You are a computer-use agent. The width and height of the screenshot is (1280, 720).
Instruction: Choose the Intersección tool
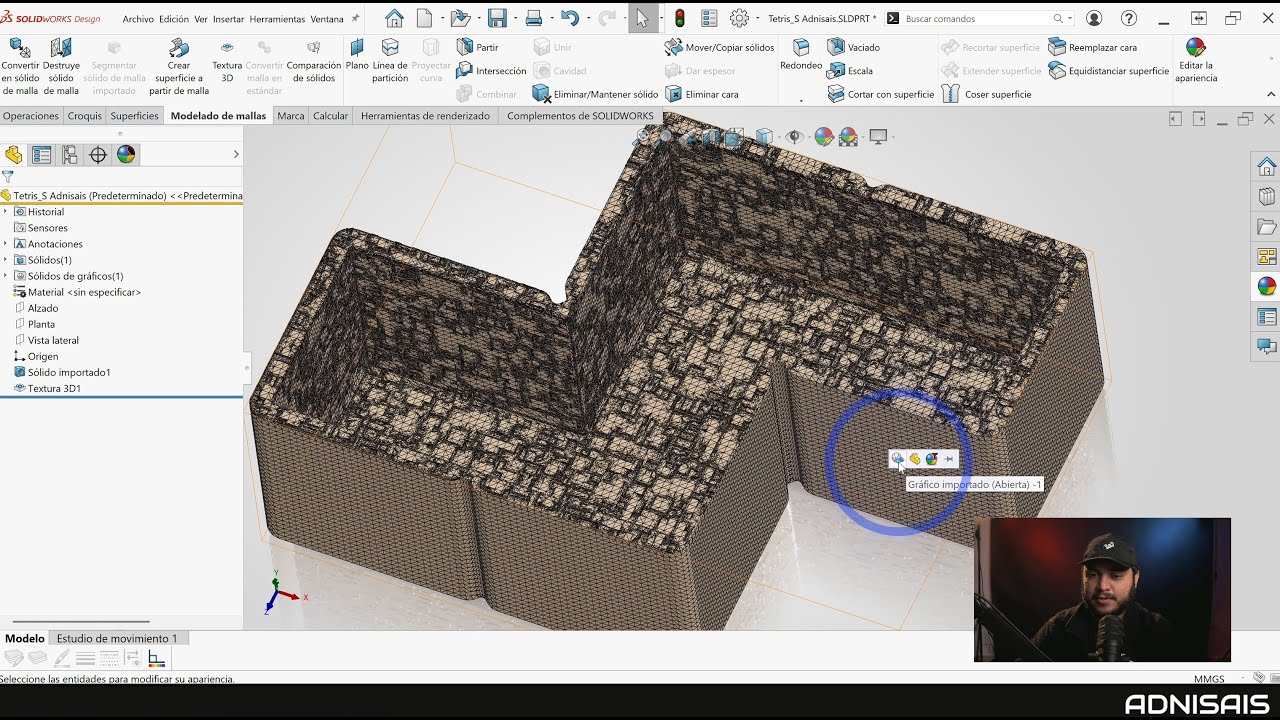[491, 71]
